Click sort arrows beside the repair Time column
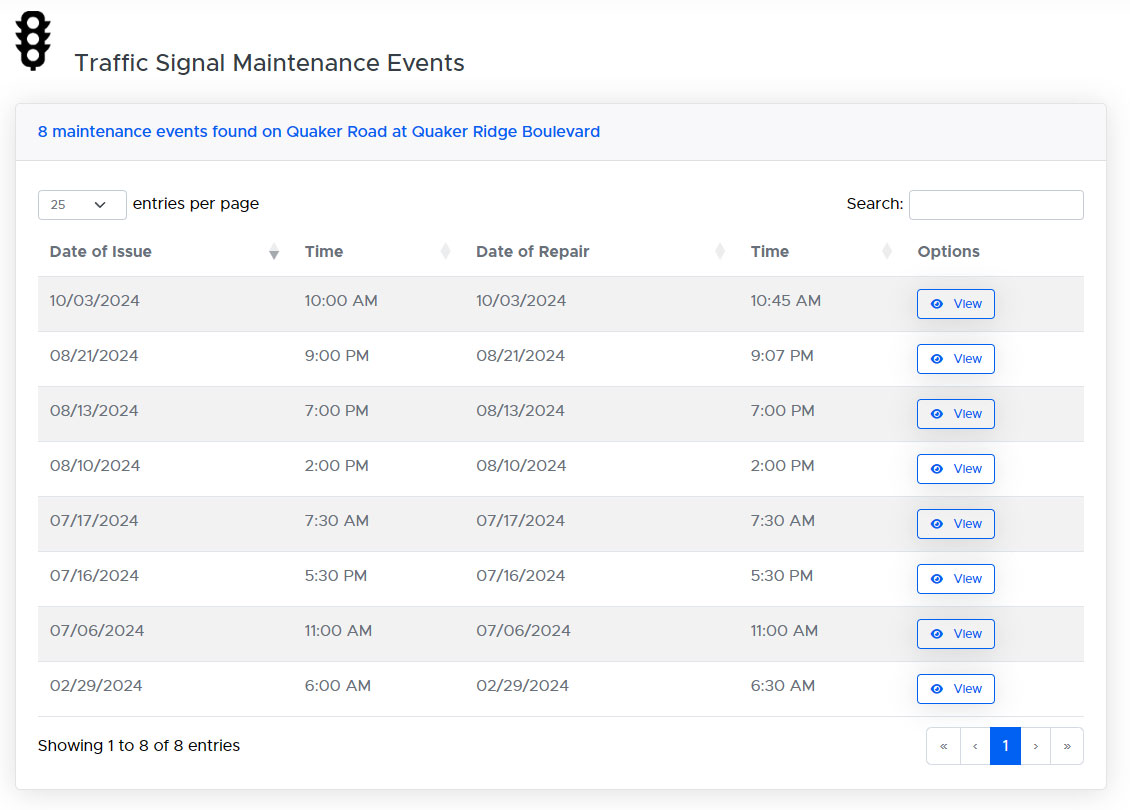The height and width of the screenshot is (810, 1130). coord(887,252)
